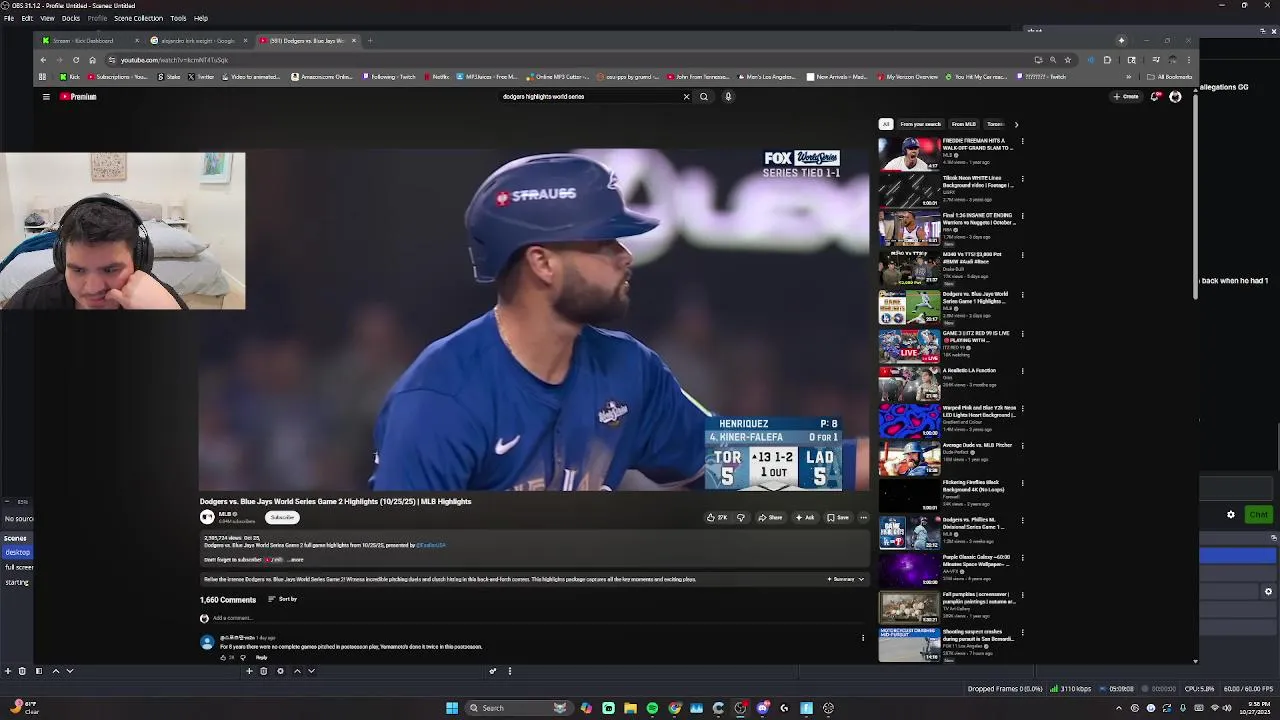Click the YouTube Premium logo
The image size is (1280, 720).
(x=78, y=97)
